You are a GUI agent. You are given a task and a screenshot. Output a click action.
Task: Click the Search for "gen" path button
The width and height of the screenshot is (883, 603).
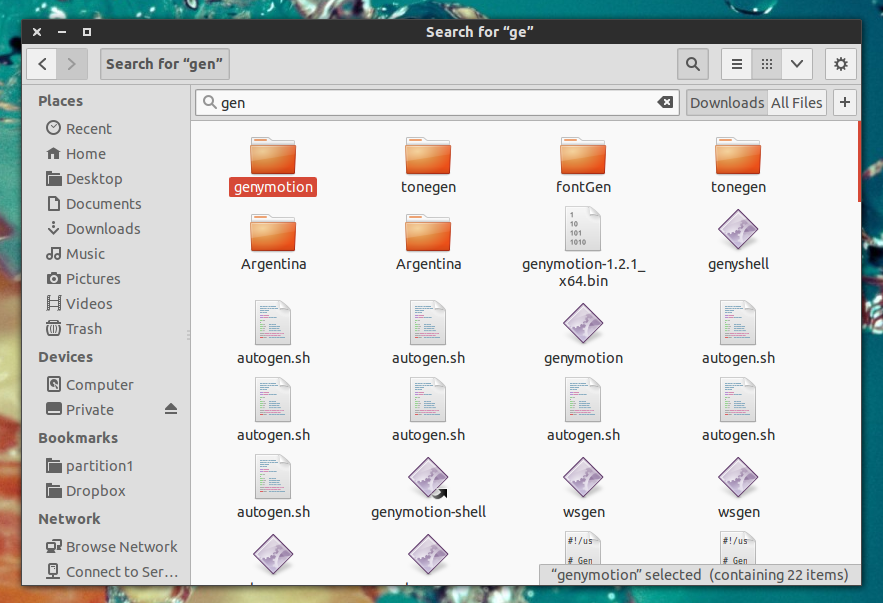point(164,64)
